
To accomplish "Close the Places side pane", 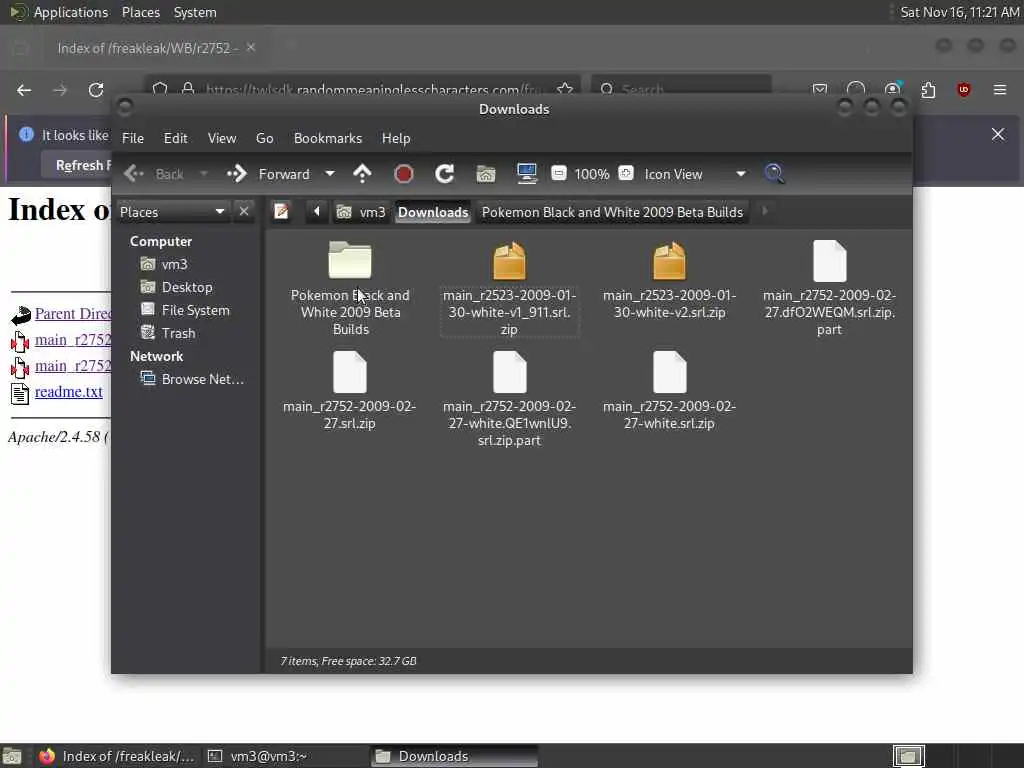I will 244,212.
